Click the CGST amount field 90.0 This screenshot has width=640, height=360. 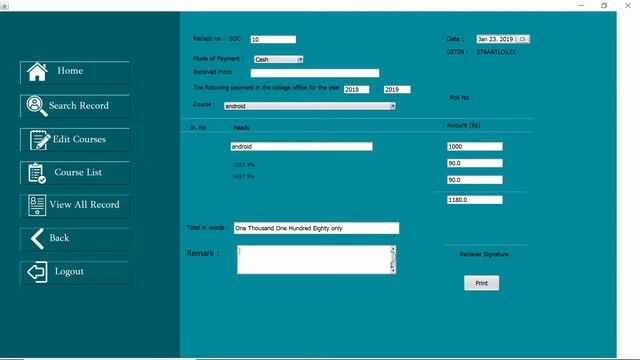point(475,163)
